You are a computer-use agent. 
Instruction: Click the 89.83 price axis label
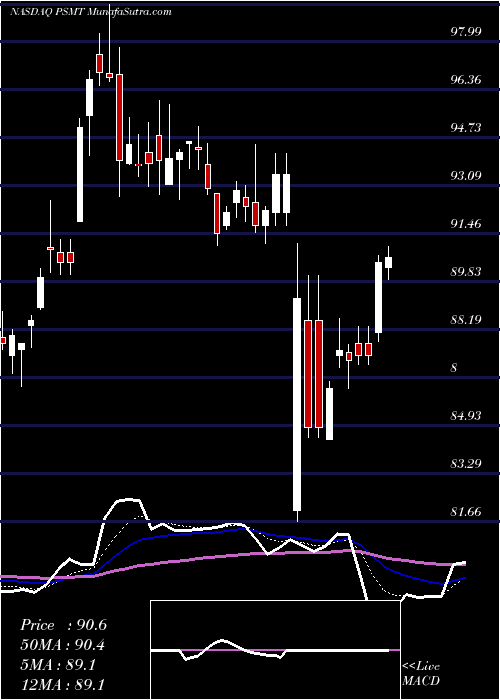pos(466,271)
